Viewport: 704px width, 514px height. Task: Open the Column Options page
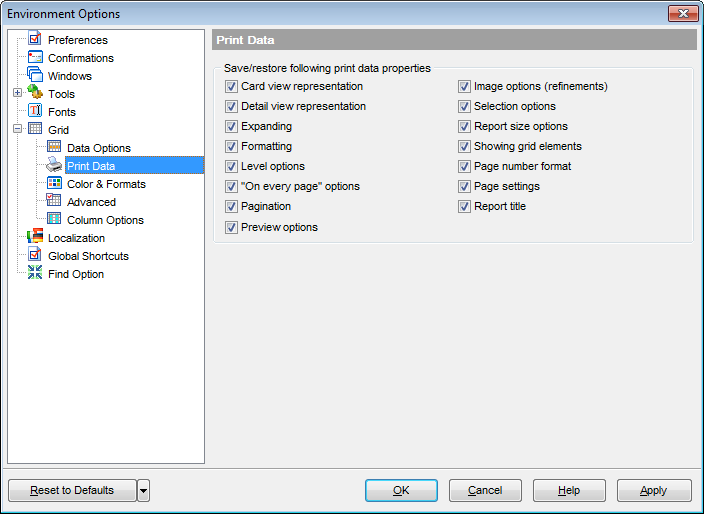tap(105, 220)
